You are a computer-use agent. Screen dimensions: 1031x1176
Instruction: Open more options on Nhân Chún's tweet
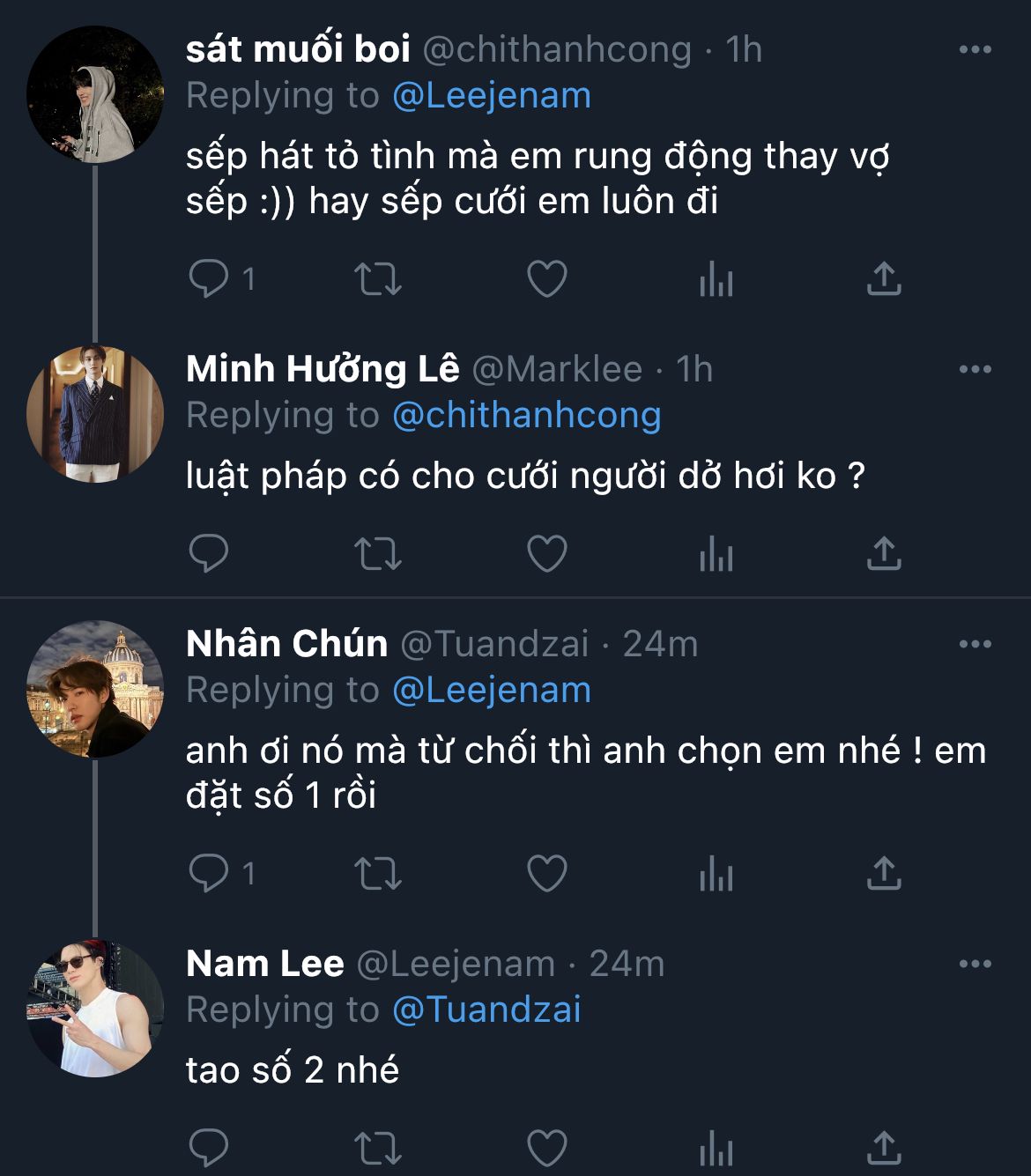pyautogui.click(x=975, y=644)
